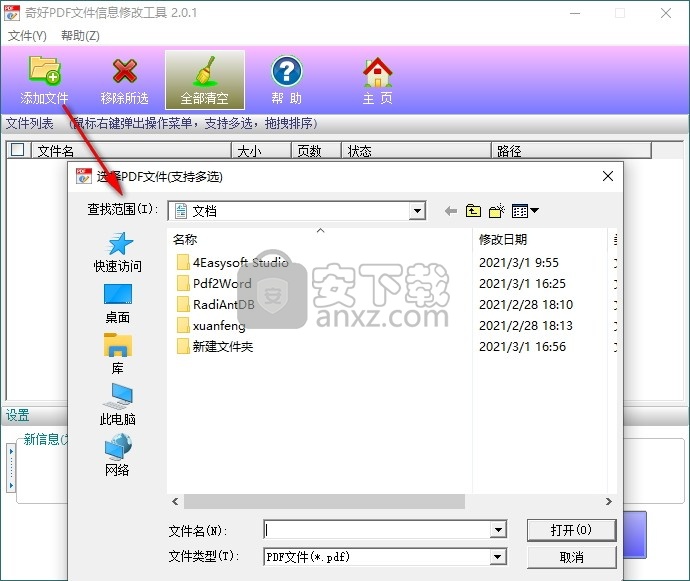The height and width of the screenshot is (581, 690).
Task: Select the xuanfeng folder
Action: (211, 326)
